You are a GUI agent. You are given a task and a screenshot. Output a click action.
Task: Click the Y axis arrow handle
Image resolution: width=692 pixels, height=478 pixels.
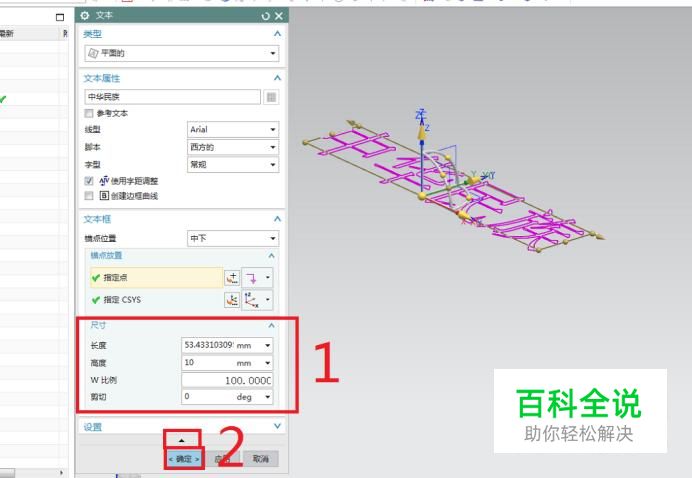pos(474,180)
